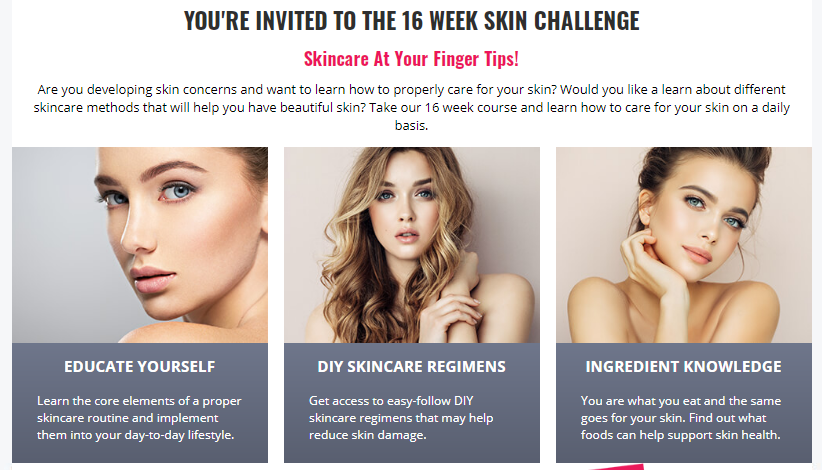Select the 'You are what you eat' description
The width and height of the screenshot is (822, 470).
click(681, 418)
